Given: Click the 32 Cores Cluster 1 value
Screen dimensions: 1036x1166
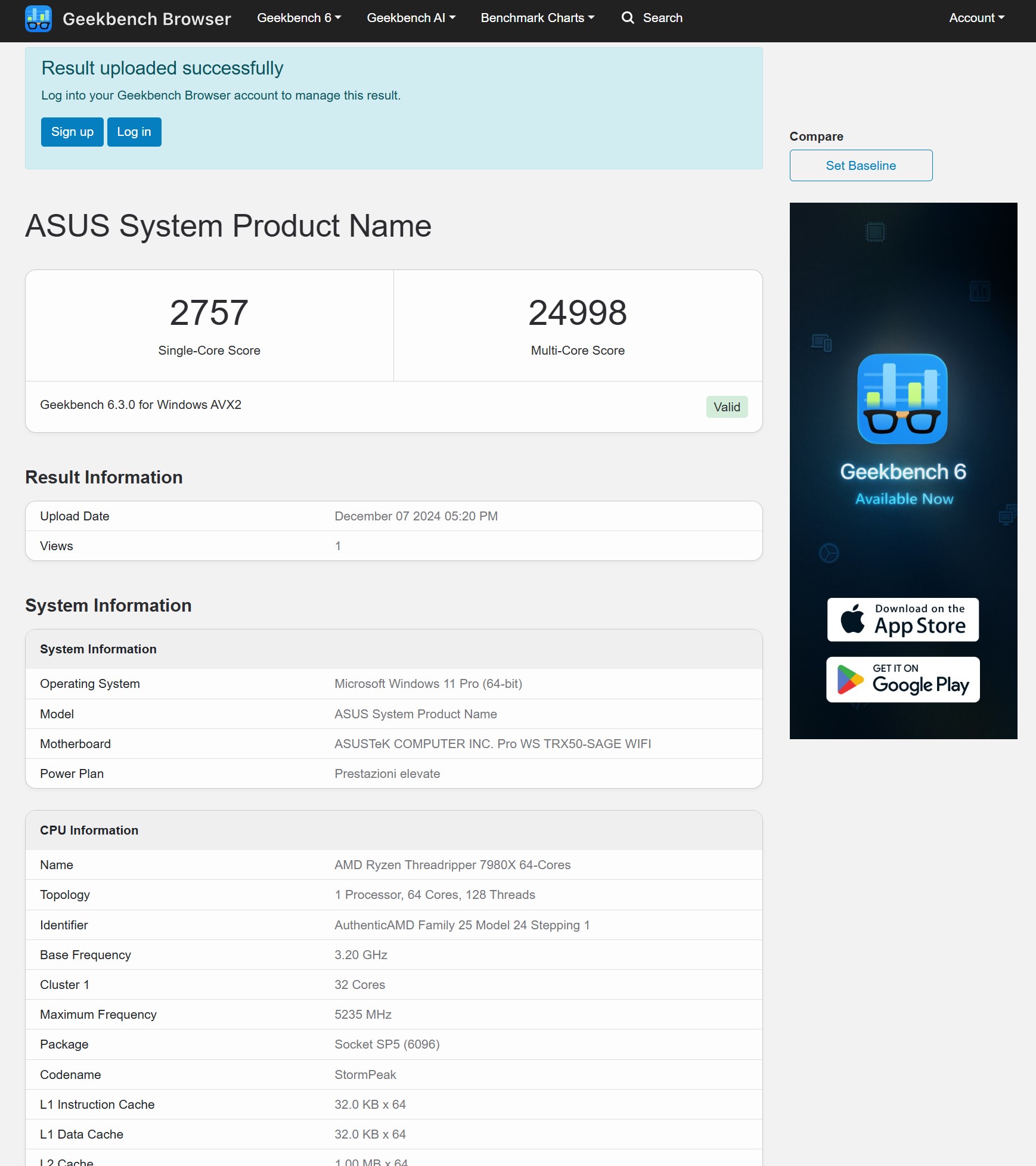Looking at the screenshot, I should pyautogui.click(x=359, y=985).
